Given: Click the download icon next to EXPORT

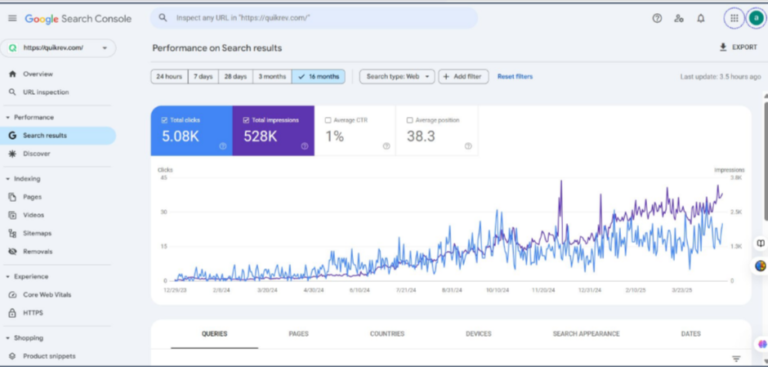Looking at the screenshot, I should [723, 48].
